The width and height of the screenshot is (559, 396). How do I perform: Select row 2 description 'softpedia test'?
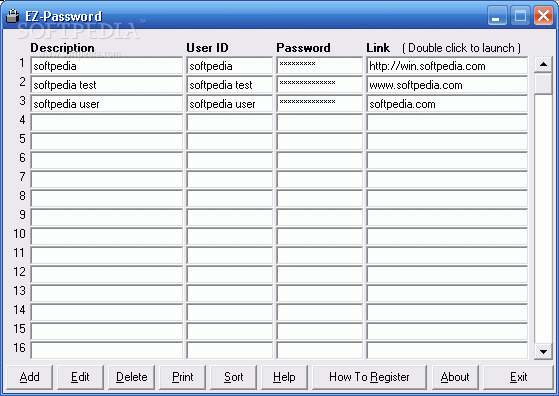click(x=107, y=85)
